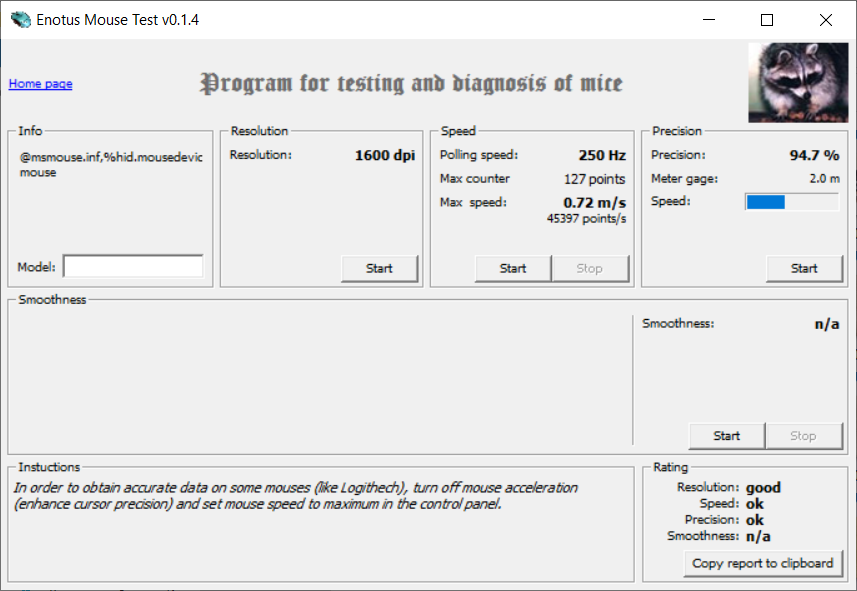Start the Smoothness test

[x=726, y=436]
